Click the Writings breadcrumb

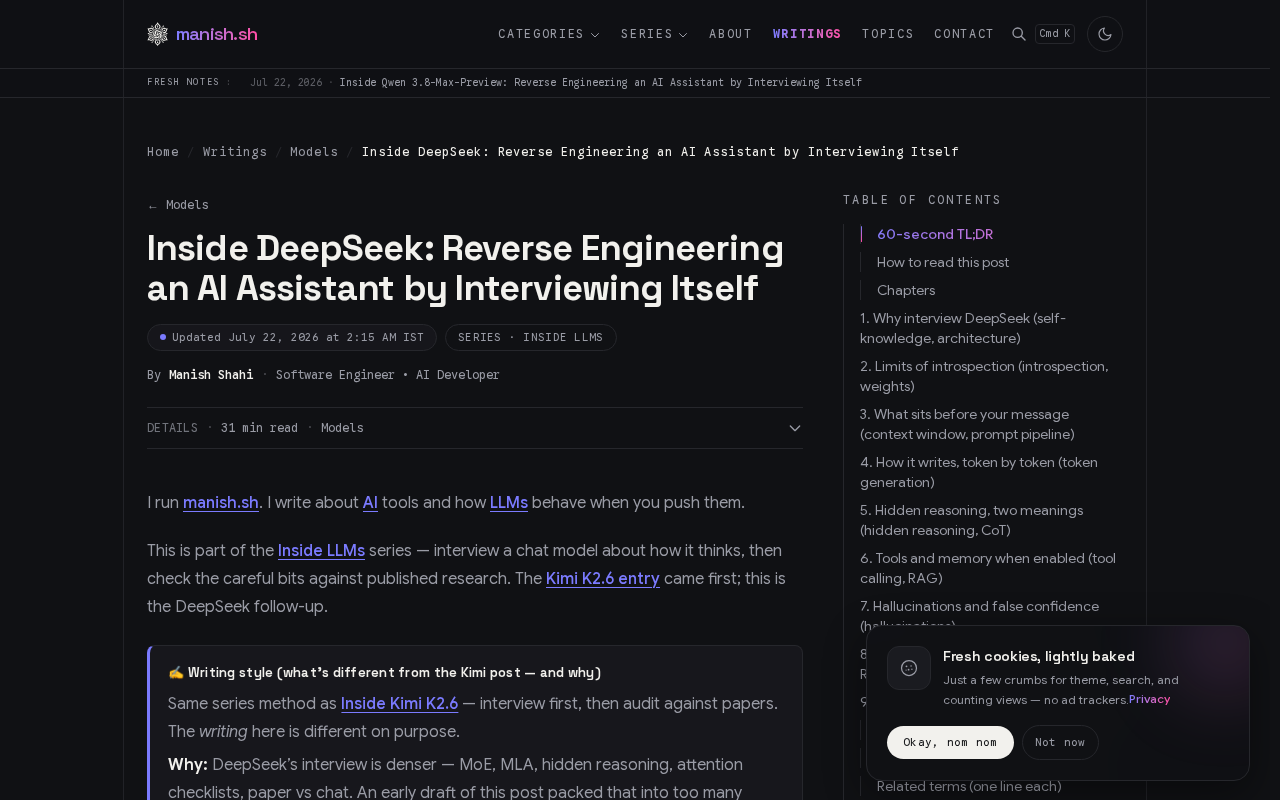(235, 152)
